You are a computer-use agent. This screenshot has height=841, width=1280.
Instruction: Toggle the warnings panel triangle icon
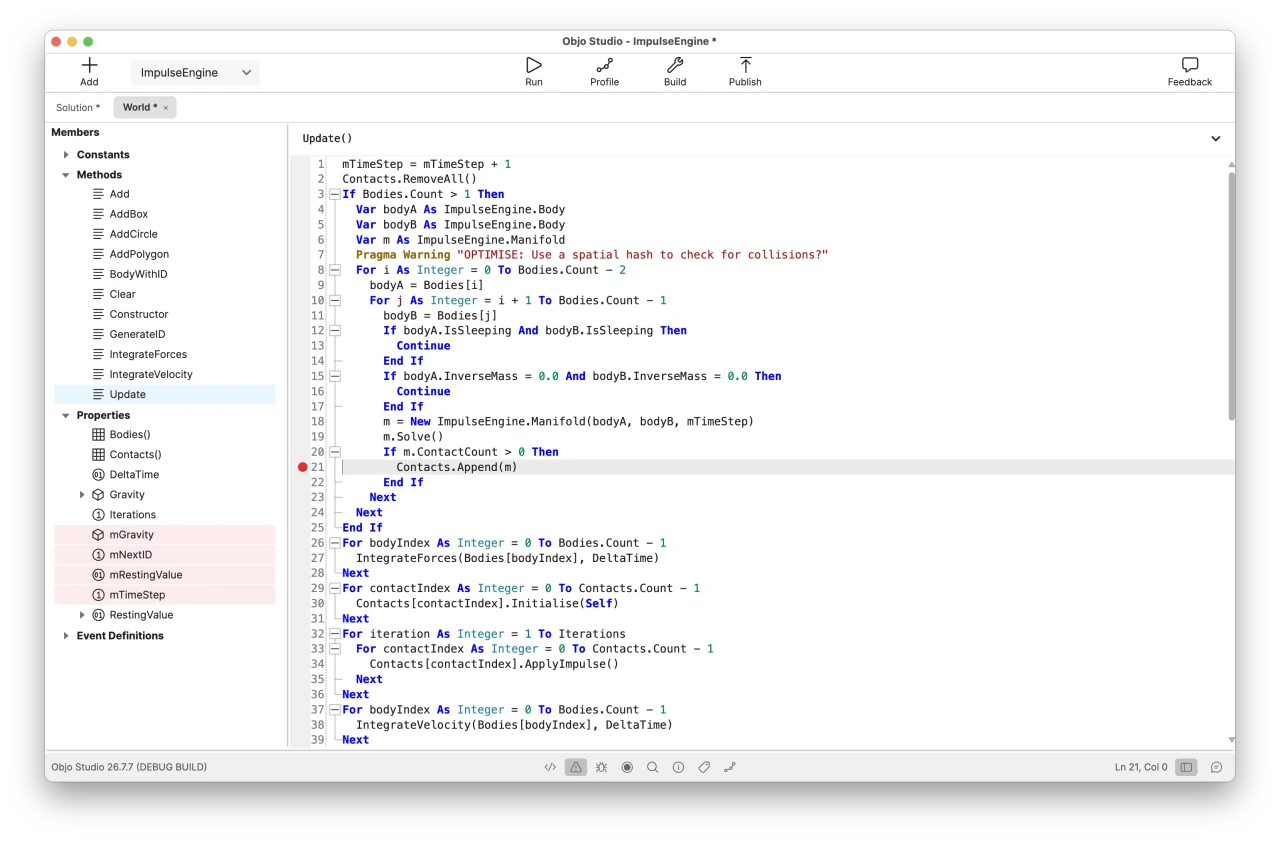576,767
